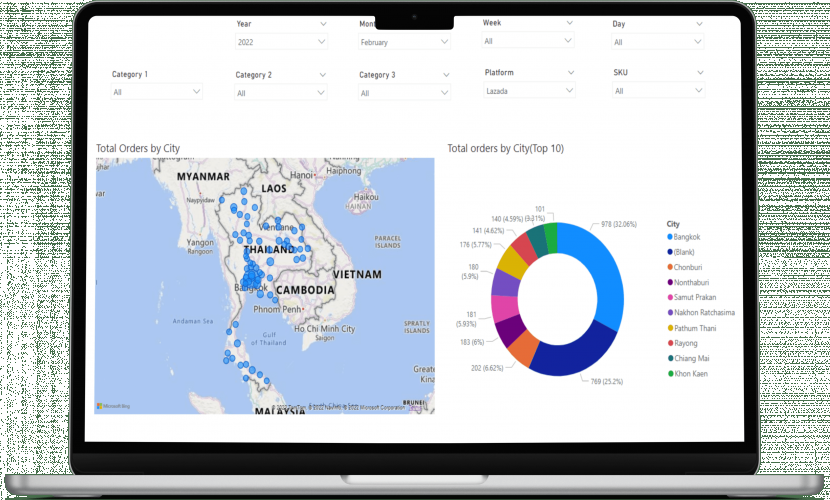Select Chiang Mai legend color marker
This screenshot has height=500, width=830.
(x=670, y=358)
